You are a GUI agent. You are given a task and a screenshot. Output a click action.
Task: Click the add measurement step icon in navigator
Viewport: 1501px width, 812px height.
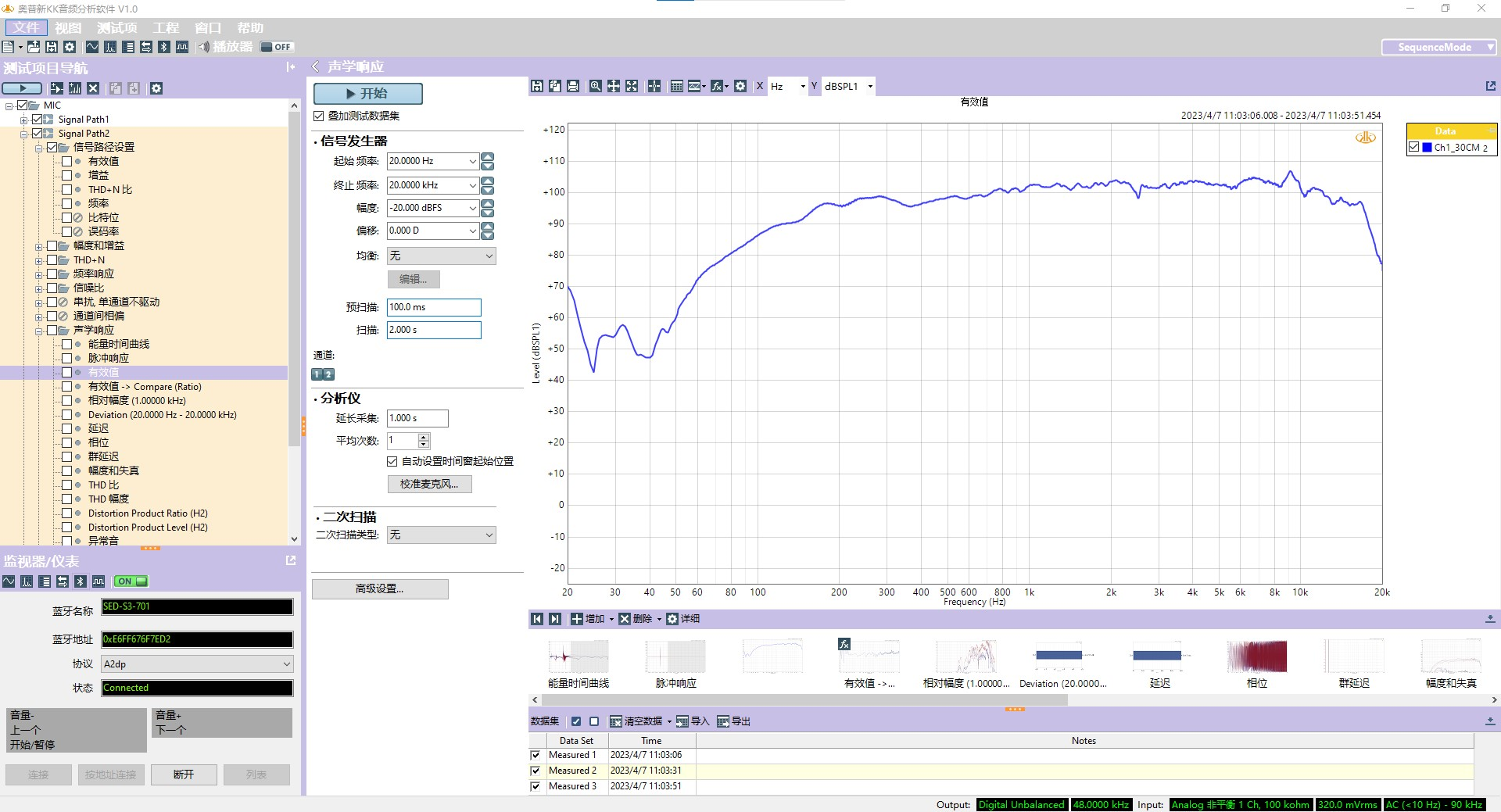tap(57, 88)
